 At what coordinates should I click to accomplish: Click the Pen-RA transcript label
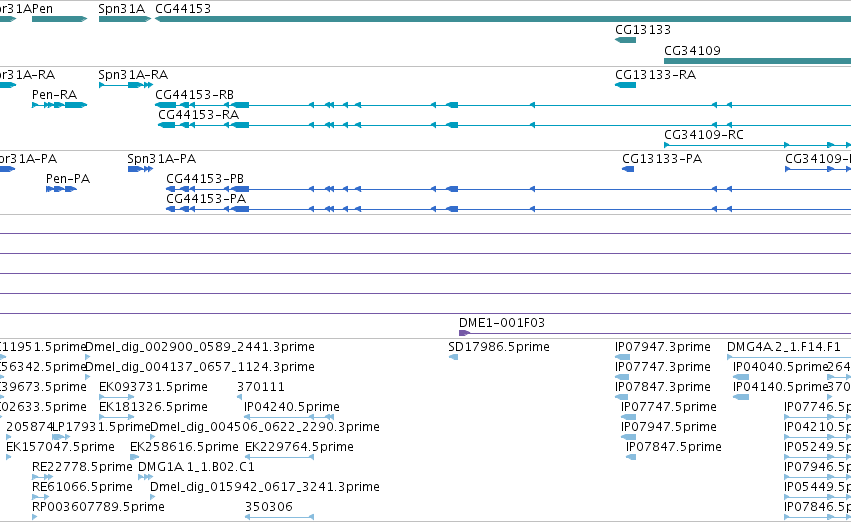tap(54, 95)
